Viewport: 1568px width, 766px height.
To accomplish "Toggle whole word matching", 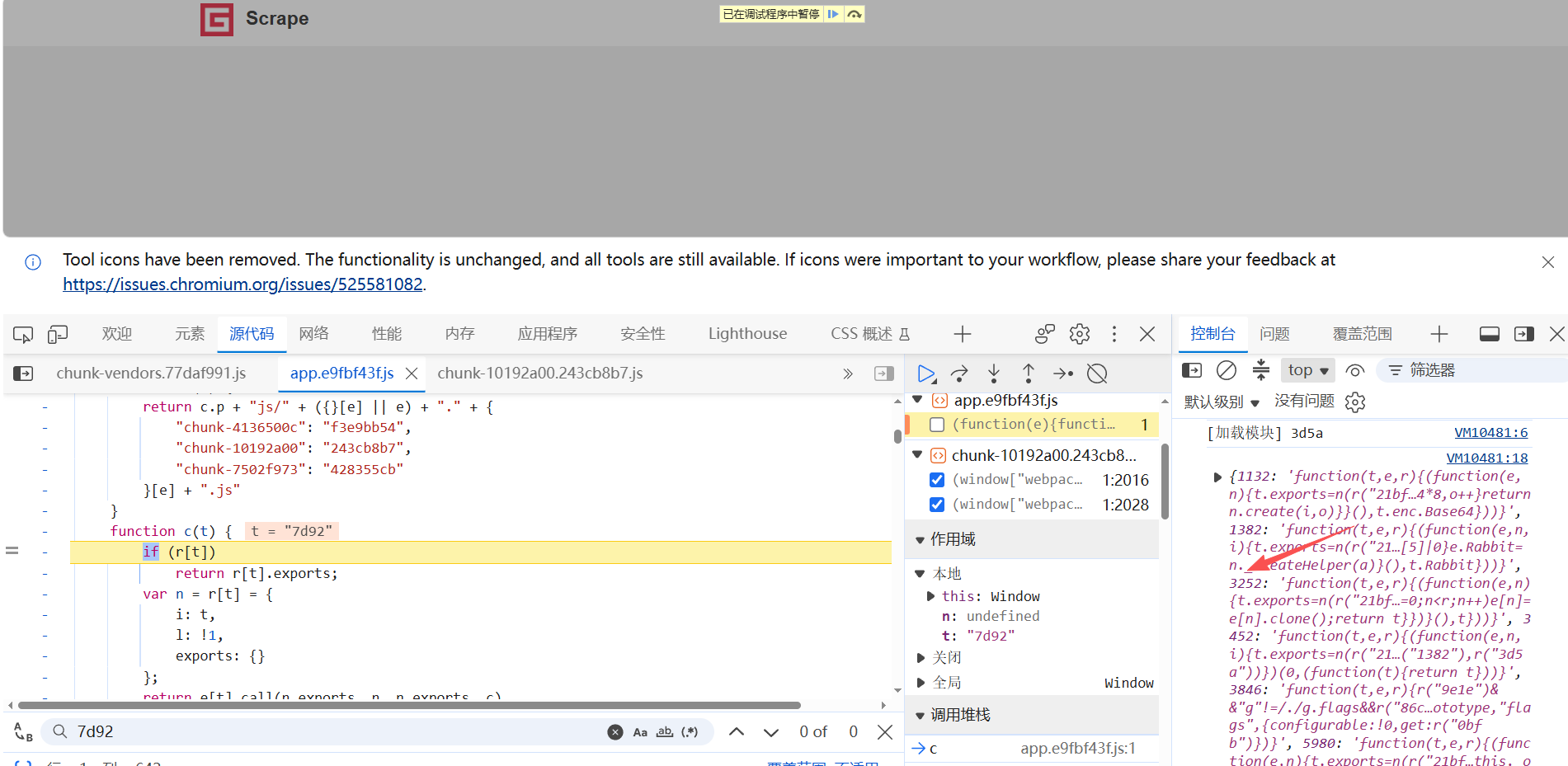I will [665, 732].
